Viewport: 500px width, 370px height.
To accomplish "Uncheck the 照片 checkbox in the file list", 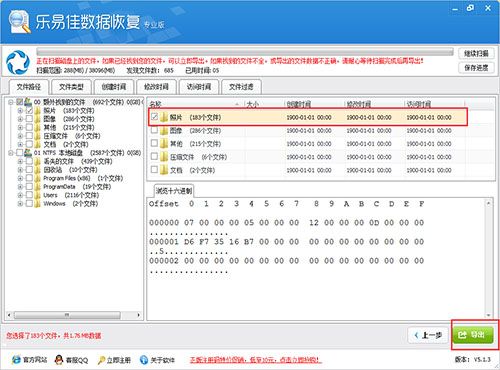I will click(154, 117).
